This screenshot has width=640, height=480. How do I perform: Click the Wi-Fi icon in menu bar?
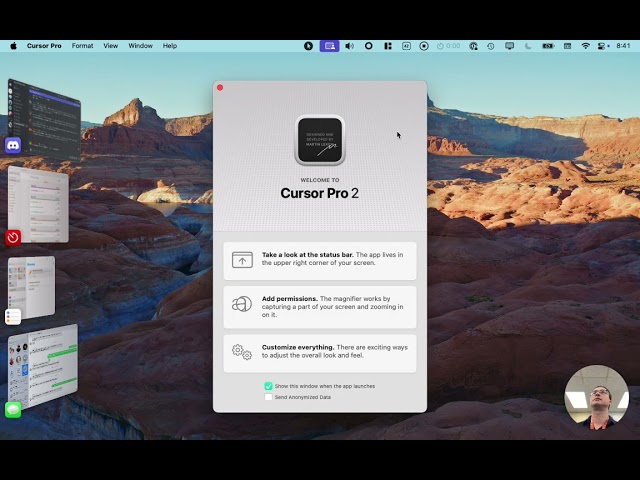coord(585,46)
